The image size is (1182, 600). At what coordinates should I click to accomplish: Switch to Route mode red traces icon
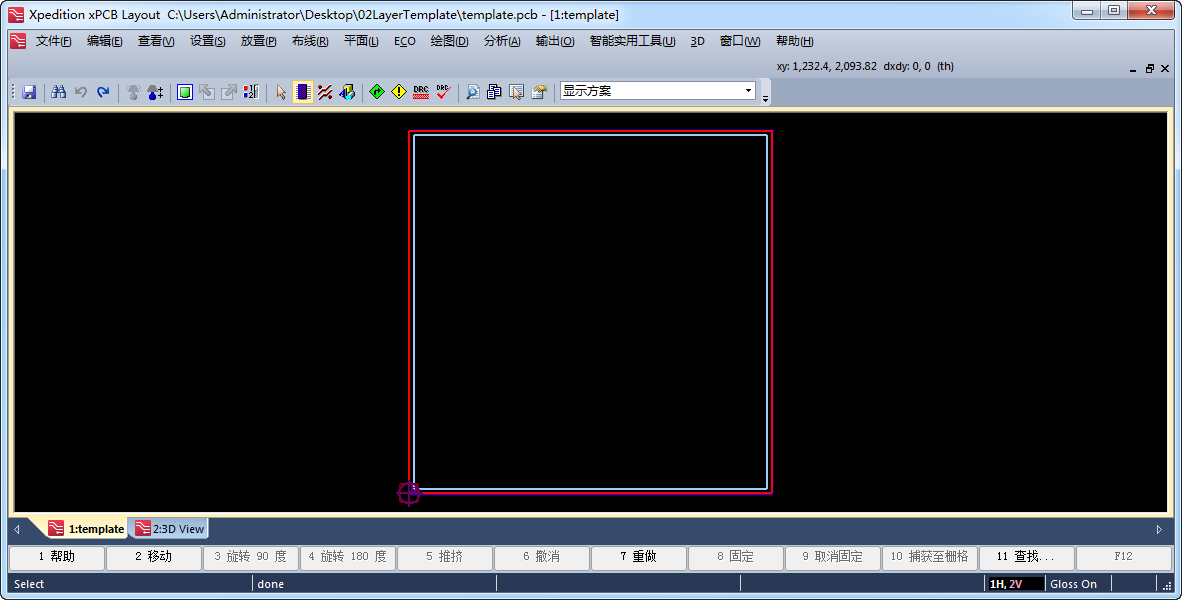coord(325,92)
